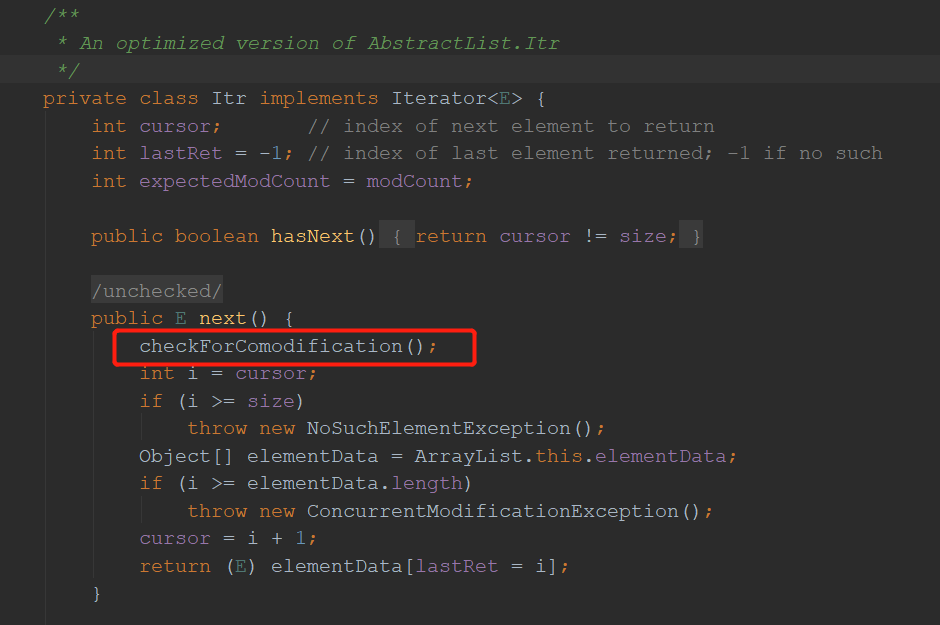
Task: Click 'return' in the 'return (E) elementData' line
Action: pos(174,566)
